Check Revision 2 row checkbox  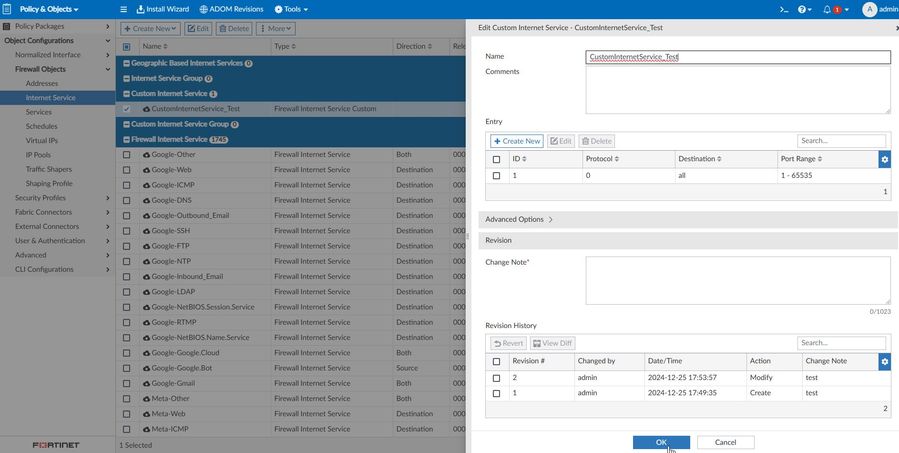click(497, 378)
